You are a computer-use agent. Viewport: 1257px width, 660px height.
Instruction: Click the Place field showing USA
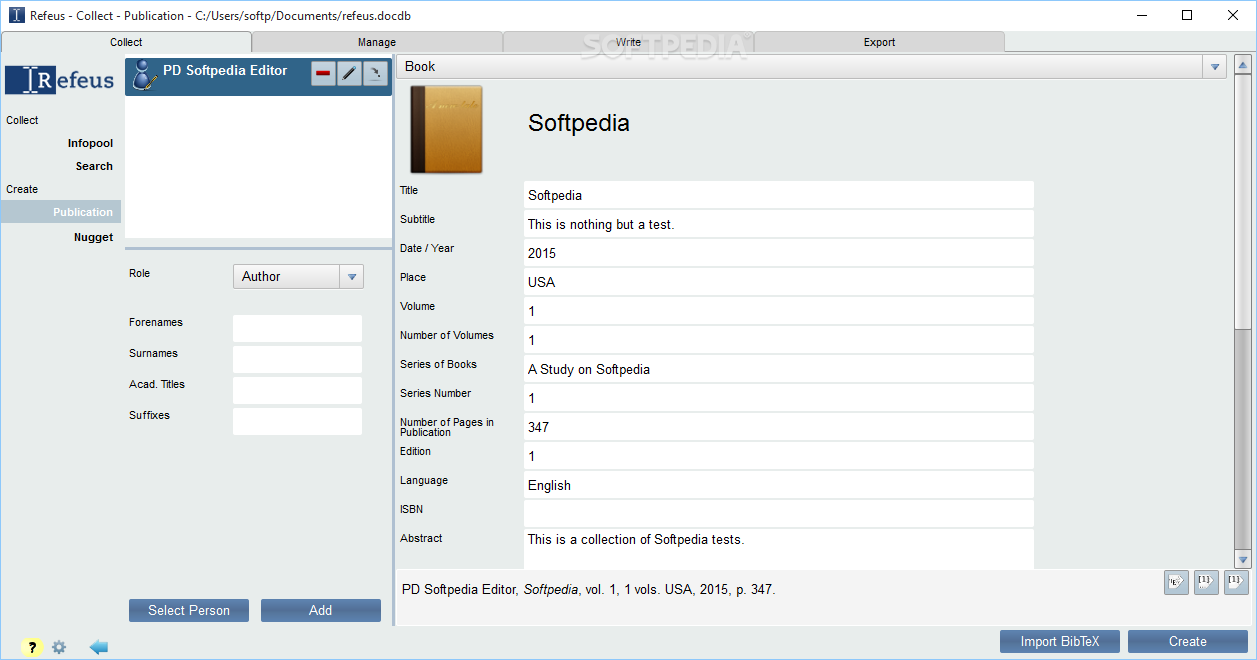(x=778, y=282)
